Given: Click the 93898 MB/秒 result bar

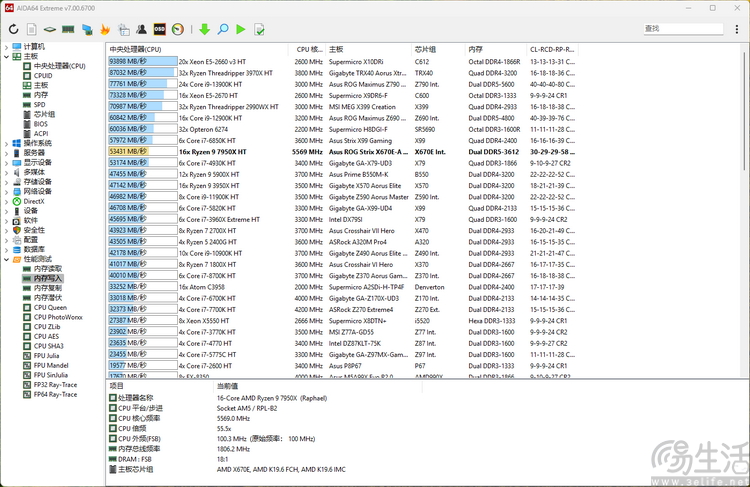Looking at the screenshot, I should pos(143,61).
